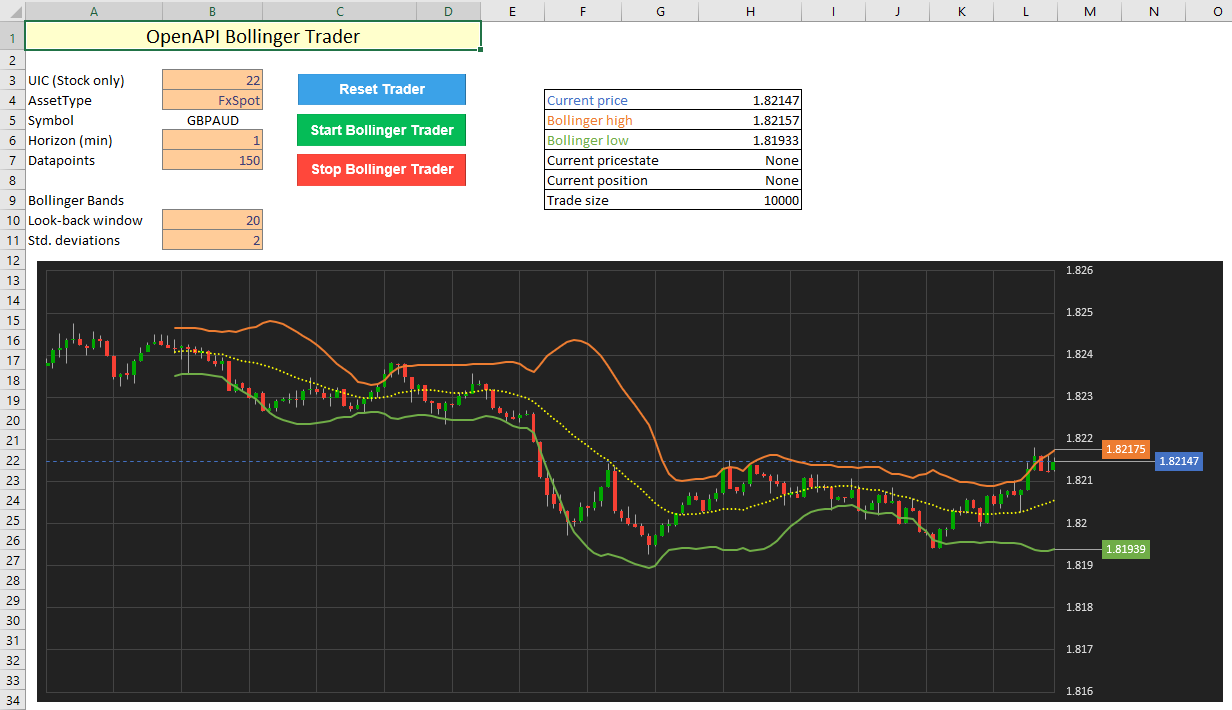Select the Datapoints cell showing 150
The height and width of the screenshot is (710, 1232).
click(x=212, y=160)
